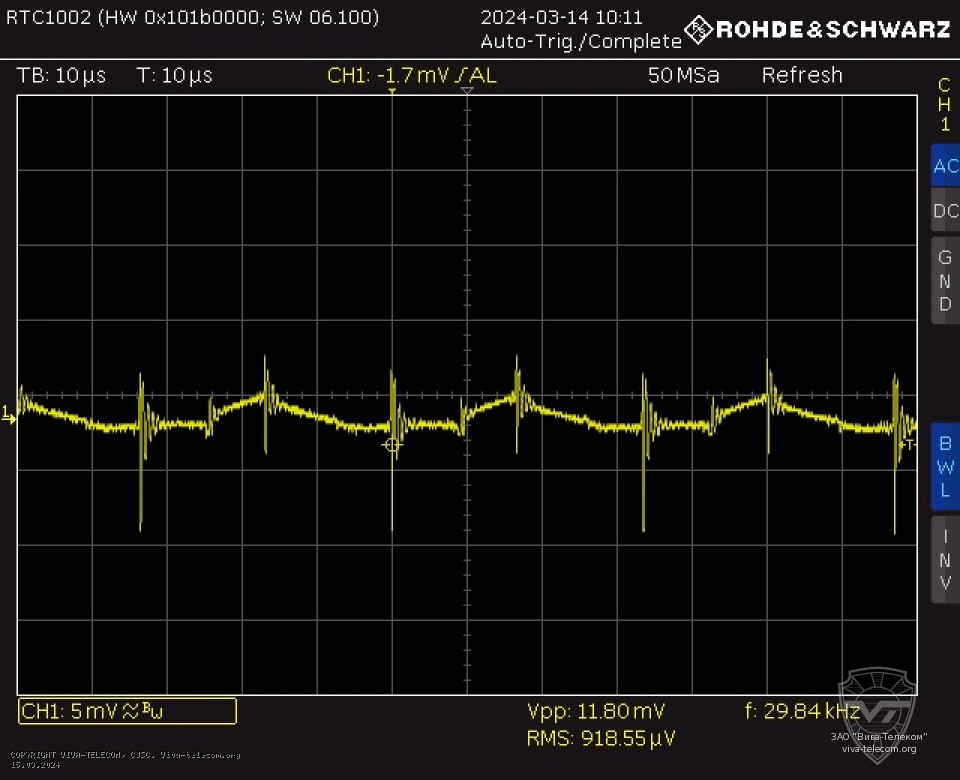Click the circular trigger point crosshair on waveform

(392, 445)
